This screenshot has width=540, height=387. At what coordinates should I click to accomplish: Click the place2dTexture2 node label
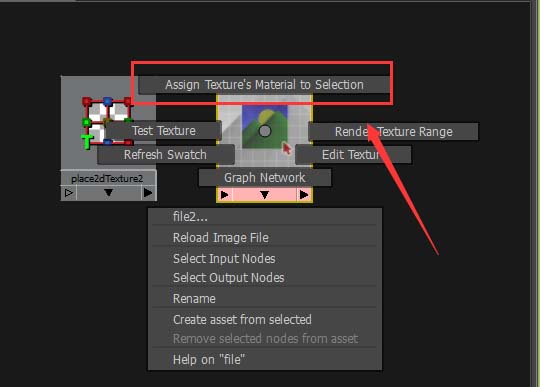(x=107, y=179)
